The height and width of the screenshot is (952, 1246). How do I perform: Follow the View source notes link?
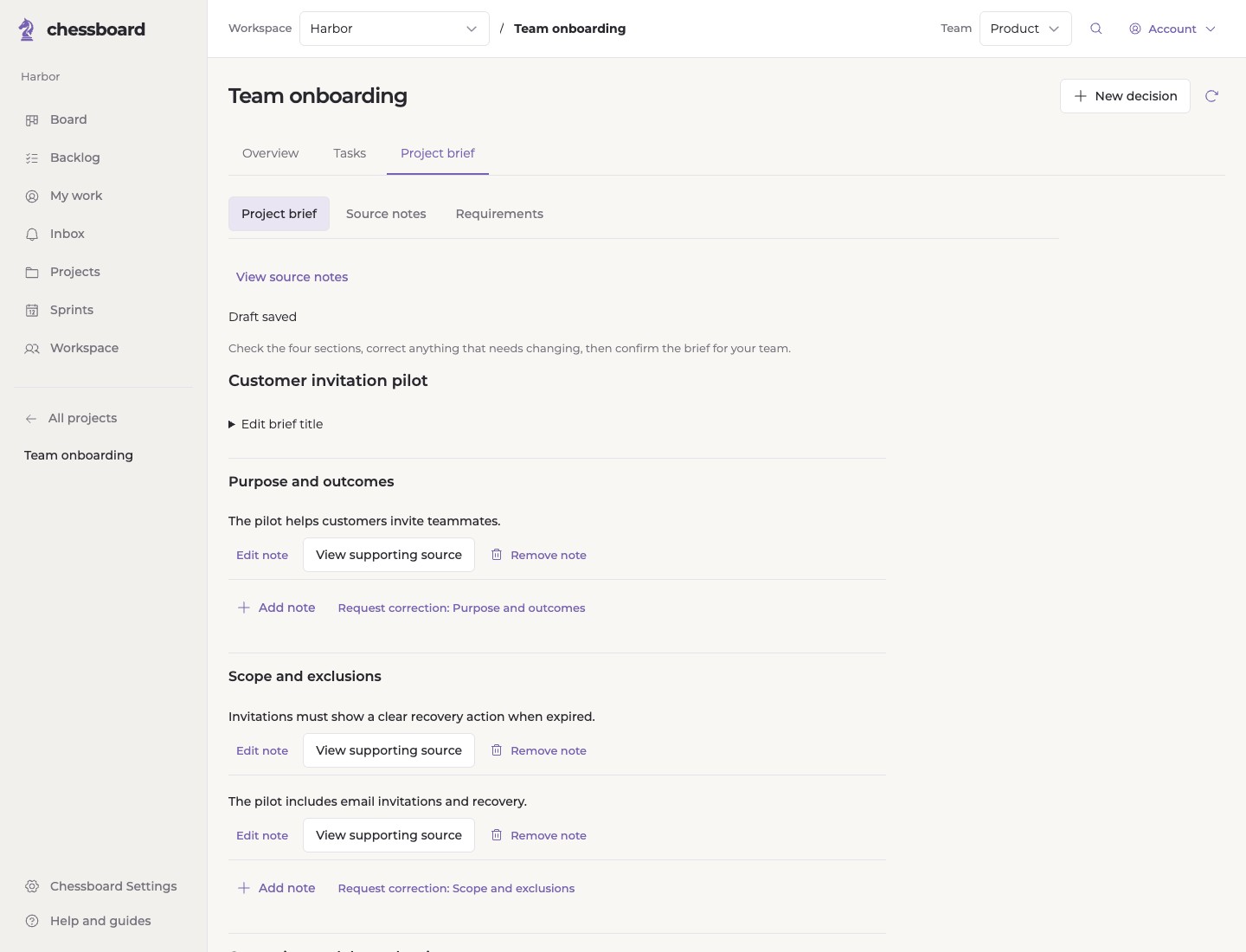[292, 277]
